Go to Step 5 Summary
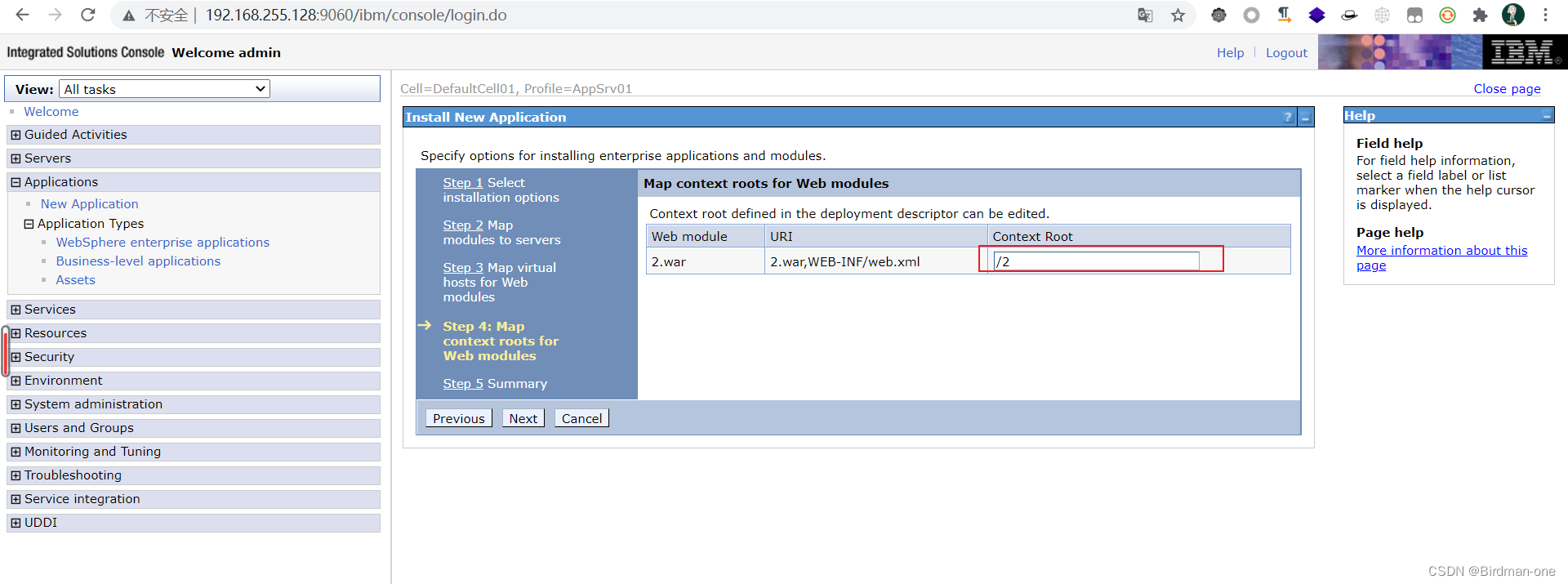The height and width of the screenshot is (584, 1568). (463, 384)
